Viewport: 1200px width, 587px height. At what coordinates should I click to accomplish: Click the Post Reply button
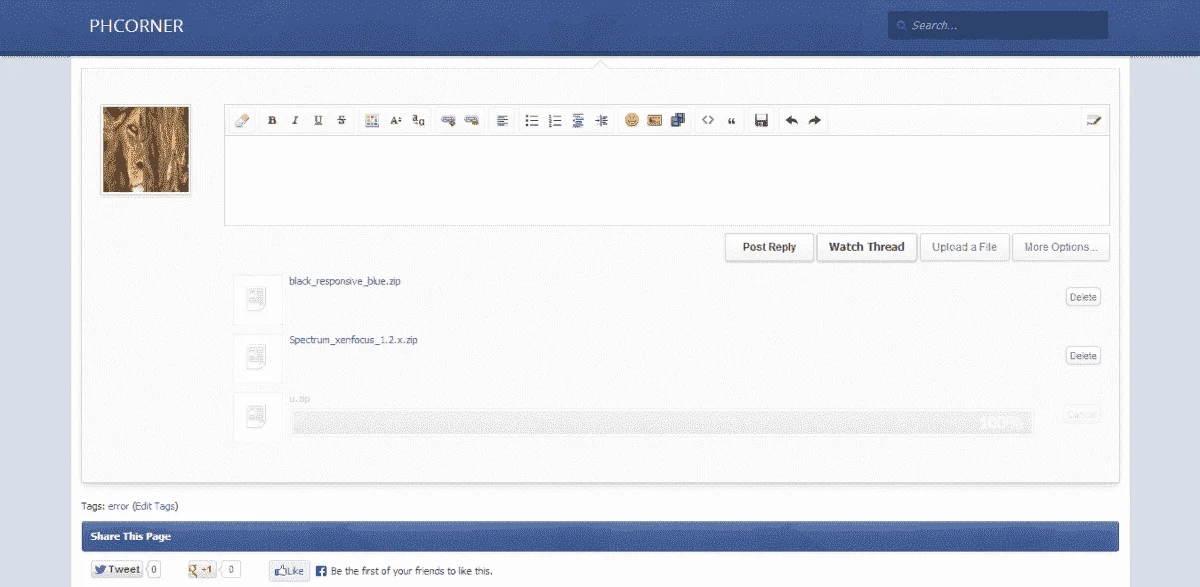pyautogui.click(x=769, y=247)
